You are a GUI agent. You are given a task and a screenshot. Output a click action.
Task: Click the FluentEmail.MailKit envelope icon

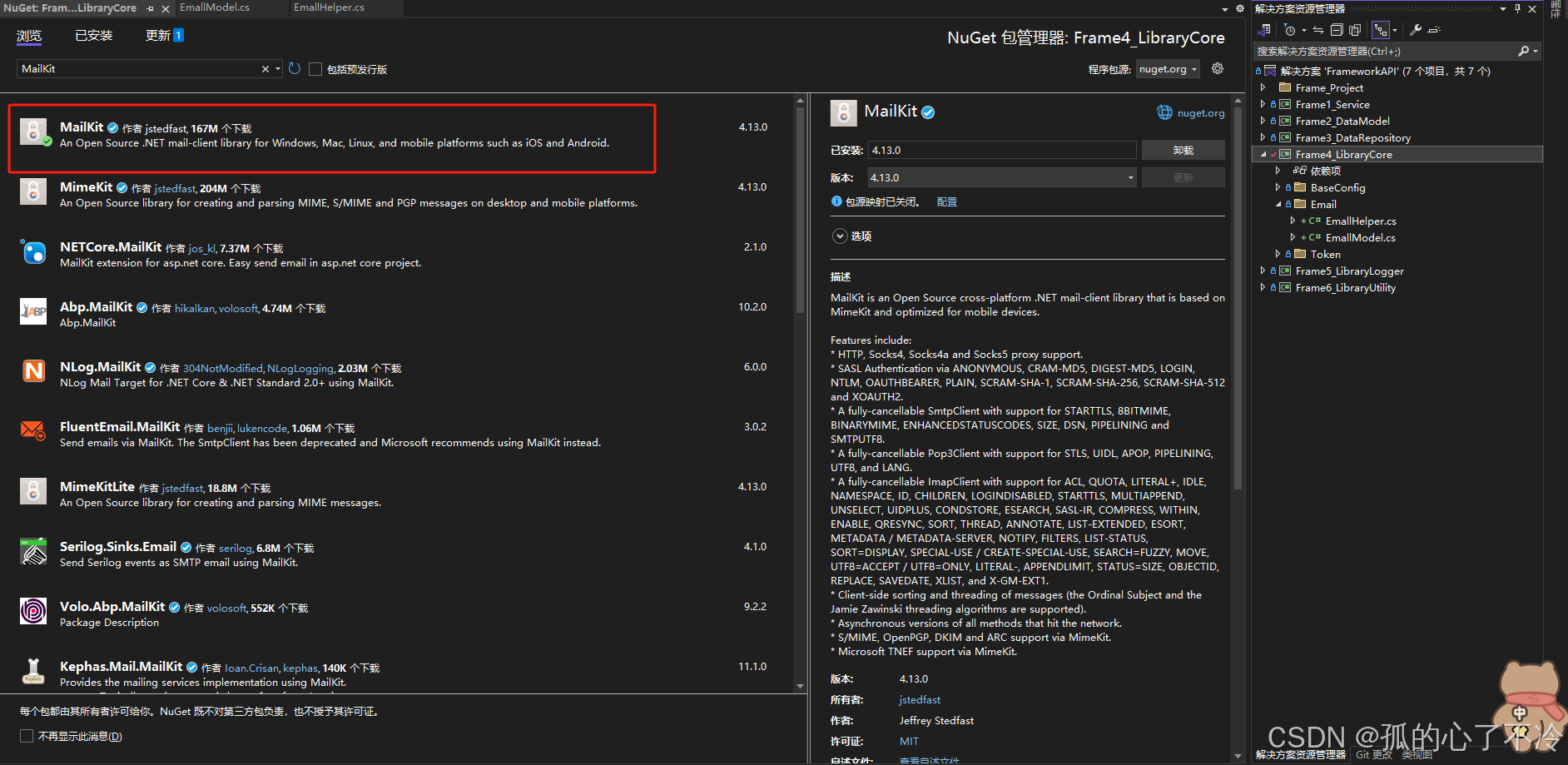pyautogui.click(x=33, y=431)
